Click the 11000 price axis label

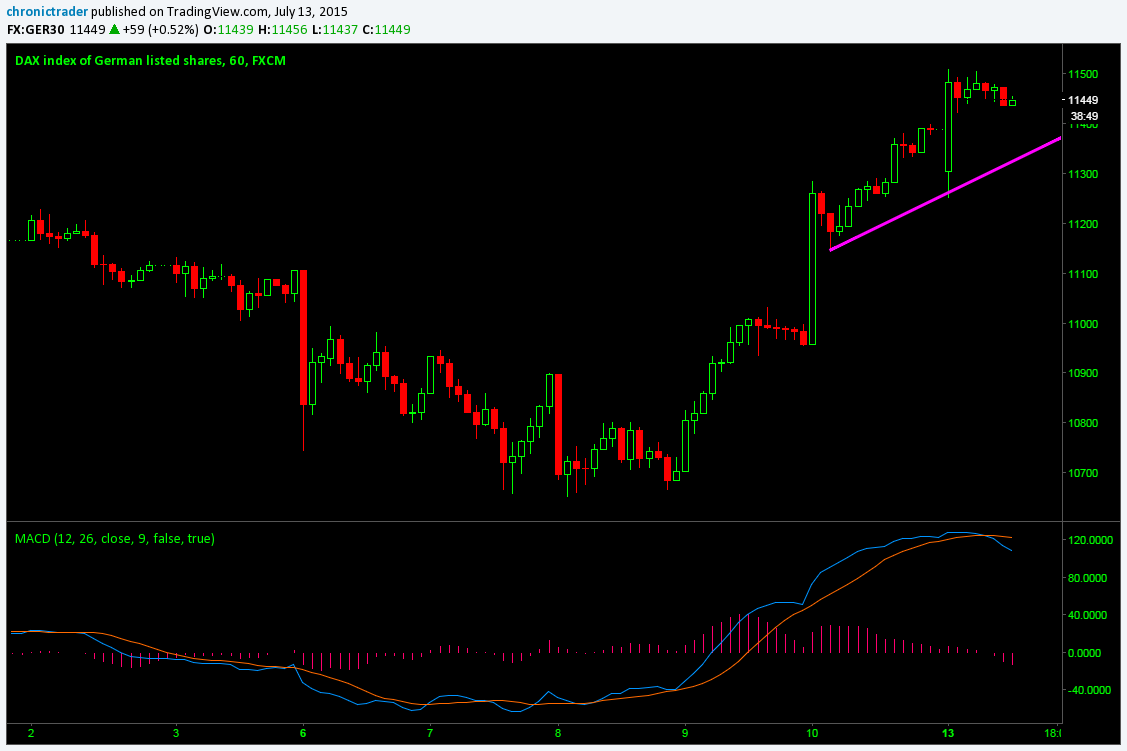tap(1084, 324)
